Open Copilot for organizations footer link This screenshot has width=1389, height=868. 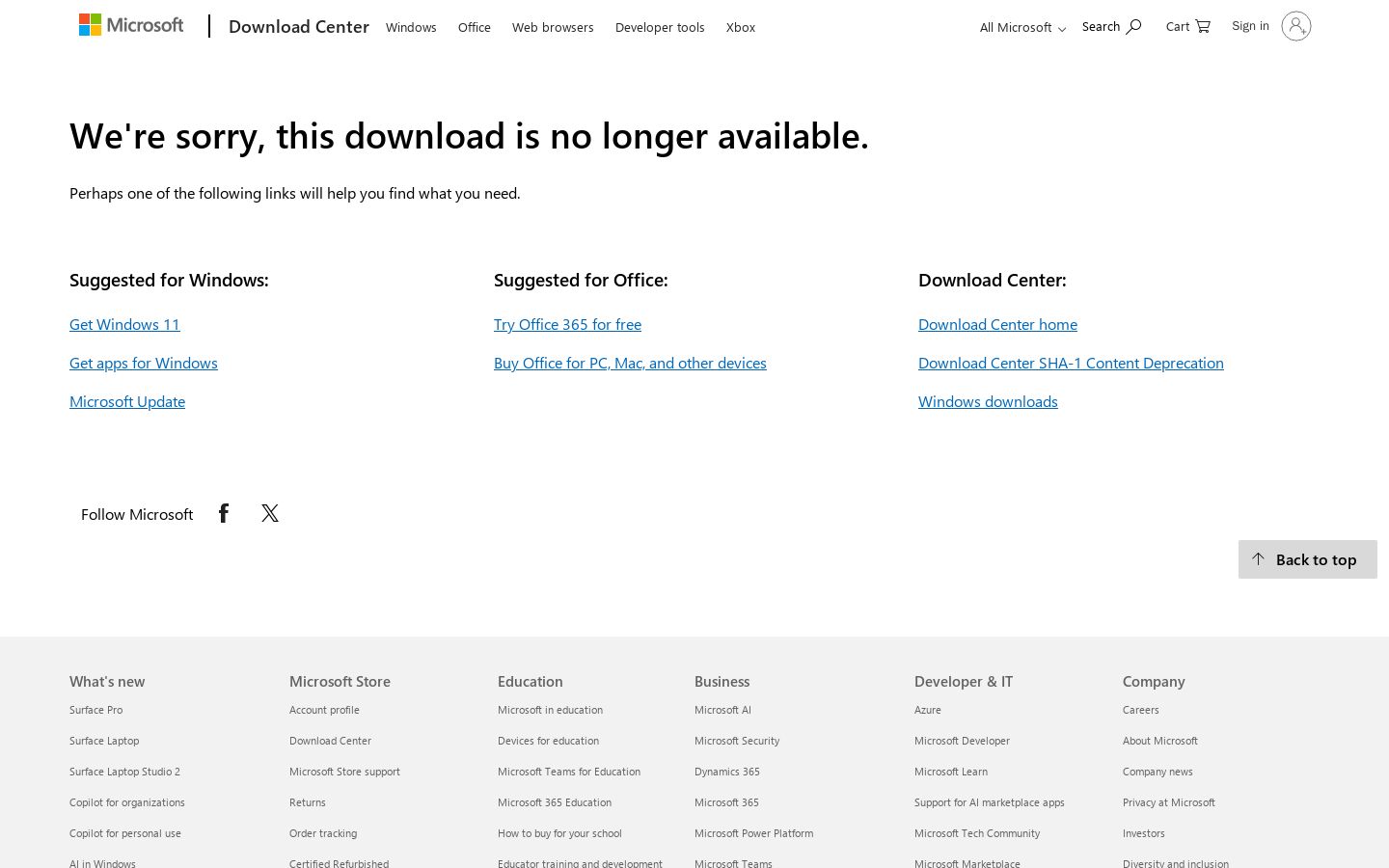point(127,802)
